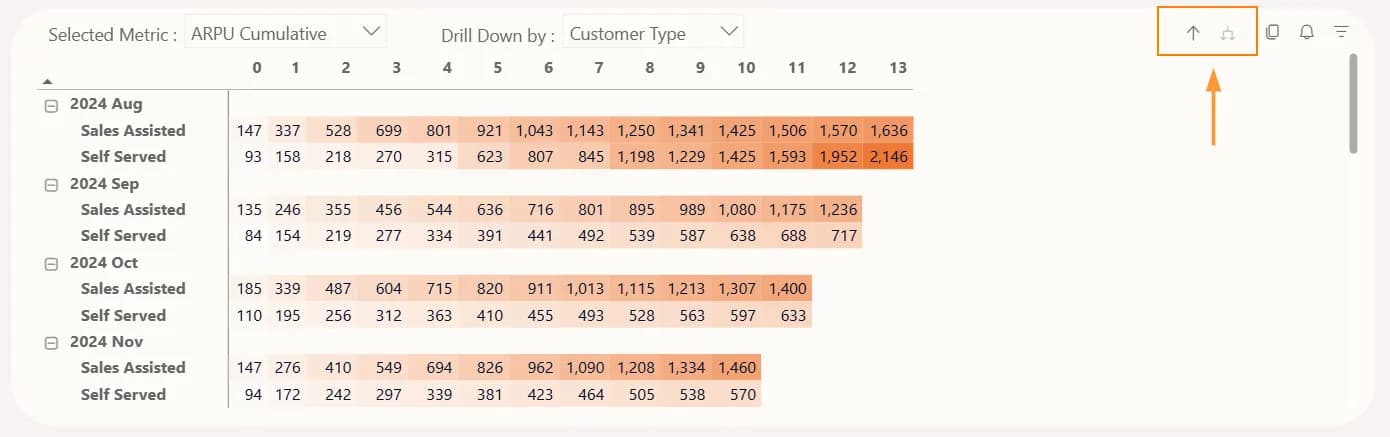
Task: Collapse the 2024 Nov cohort group
Action: pos(51,342)
